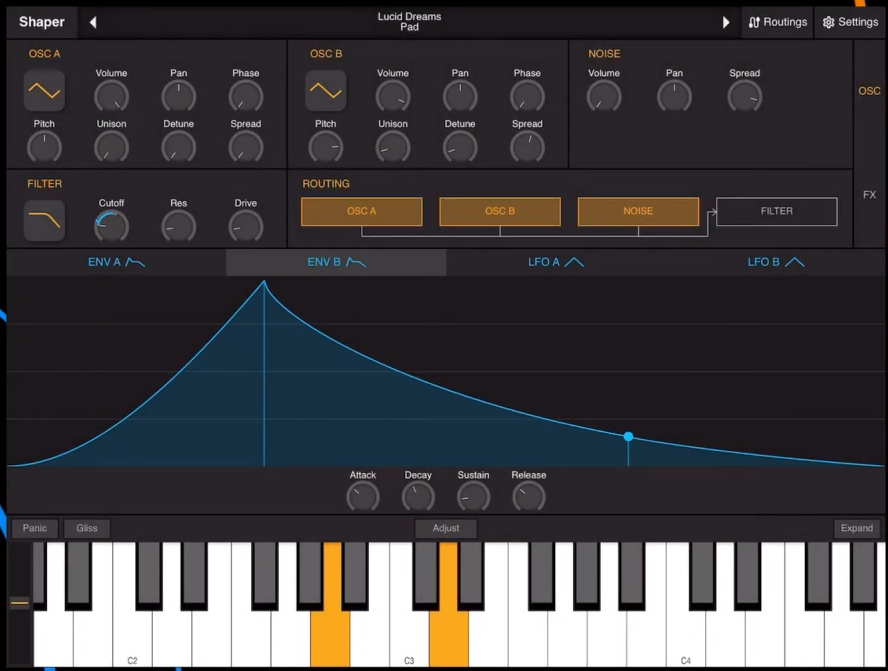This screenshot has width=888, height=671.
Task: Switch to the LFO A tab
Action: point(556,262)
